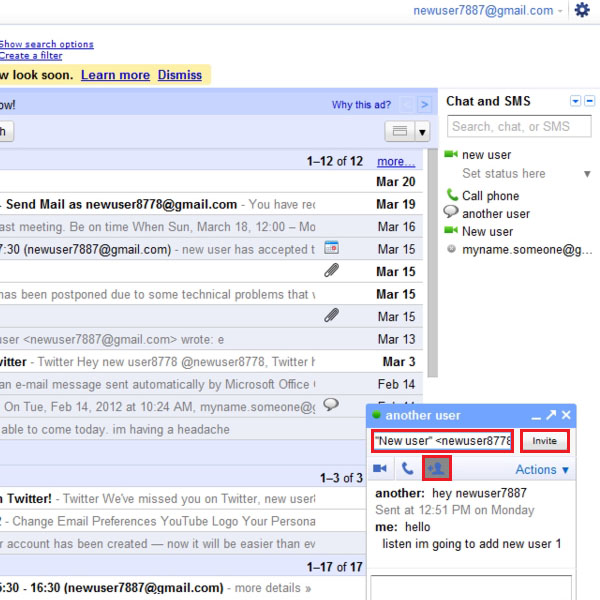Click the add people to chat icon
The image size is (600, 600).
pyautogui.click(x=437, y=468)
